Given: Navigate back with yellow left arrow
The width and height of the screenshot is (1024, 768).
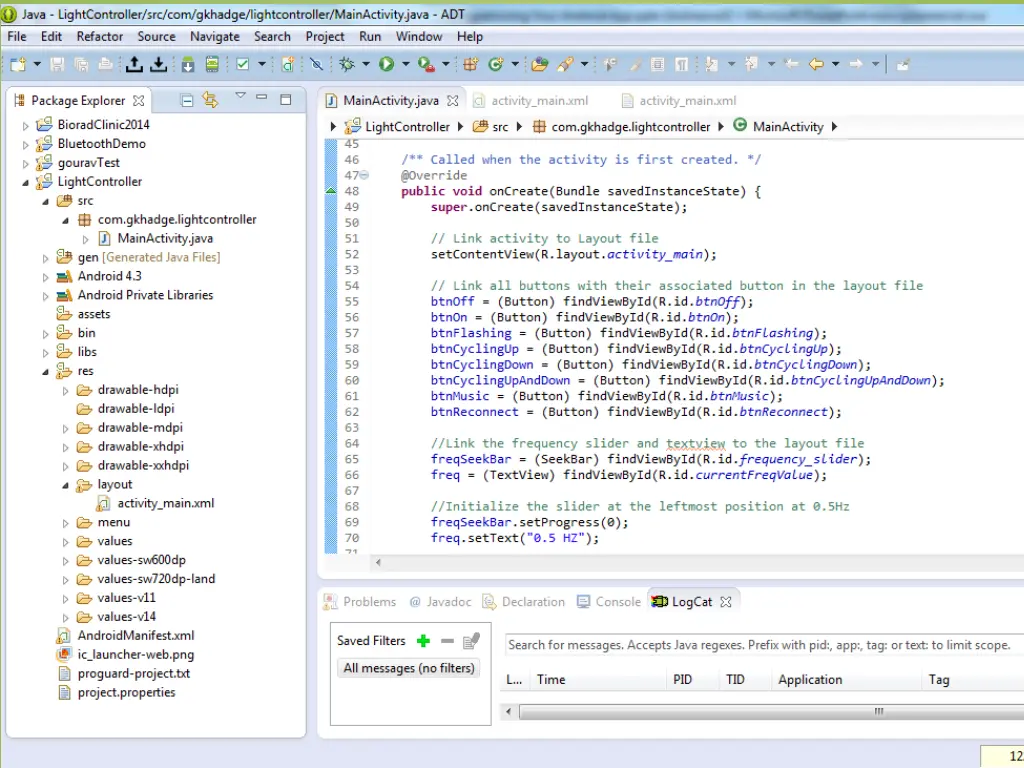Looking at the screenshot, I should [x=816, y=64].
